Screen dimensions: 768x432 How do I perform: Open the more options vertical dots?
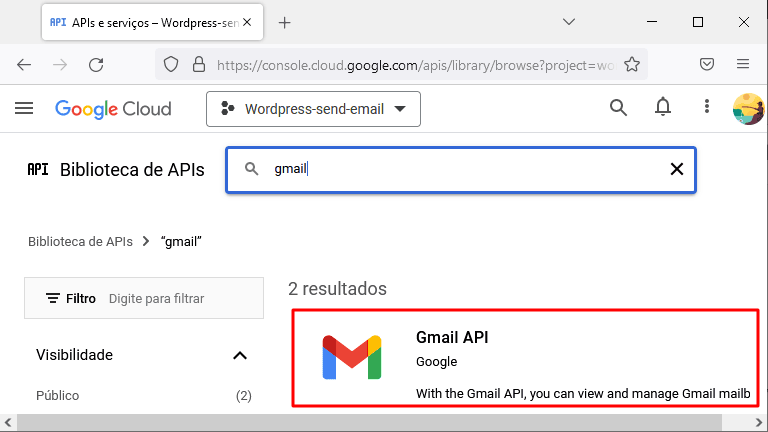point(707,106)
